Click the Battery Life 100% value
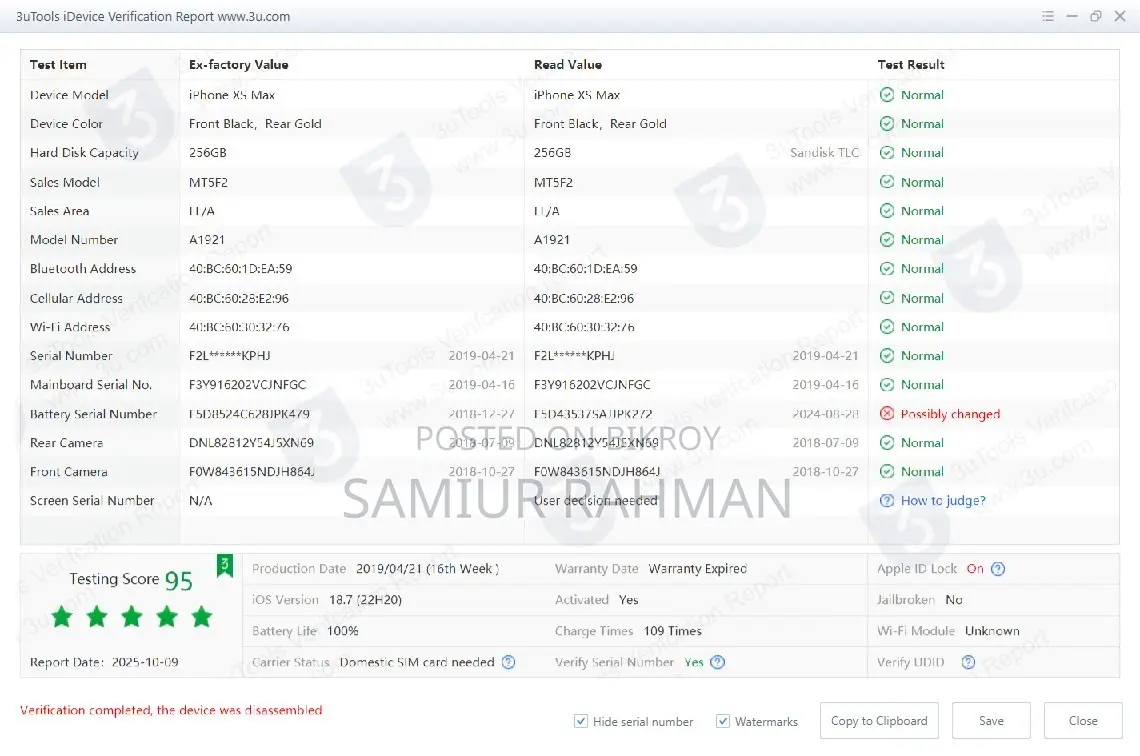The height and width of the screenshot is (756, 1140). point(342,631)
